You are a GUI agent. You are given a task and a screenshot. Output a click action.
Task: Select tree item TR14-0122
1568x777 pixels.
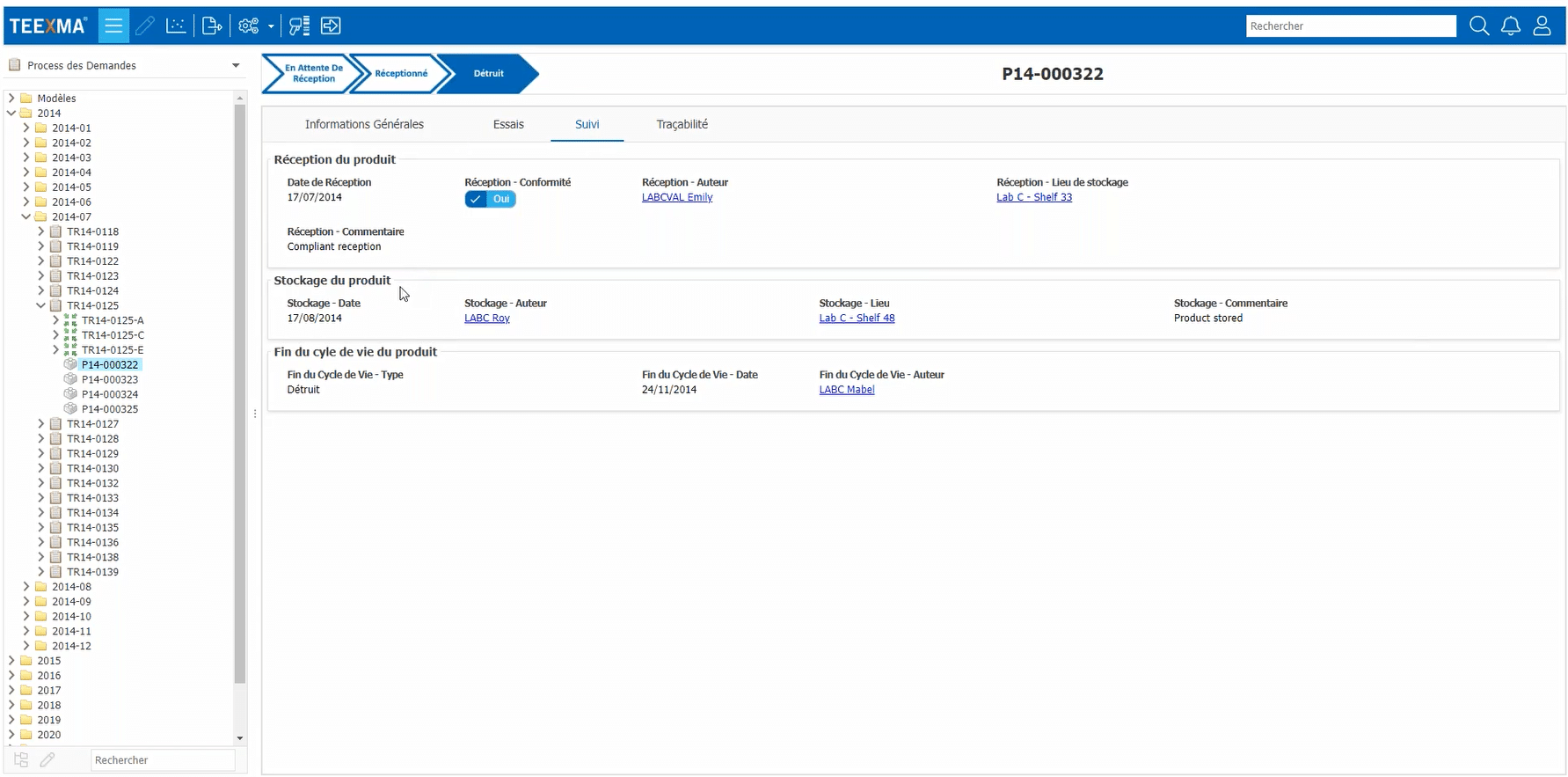click(93, 260)
